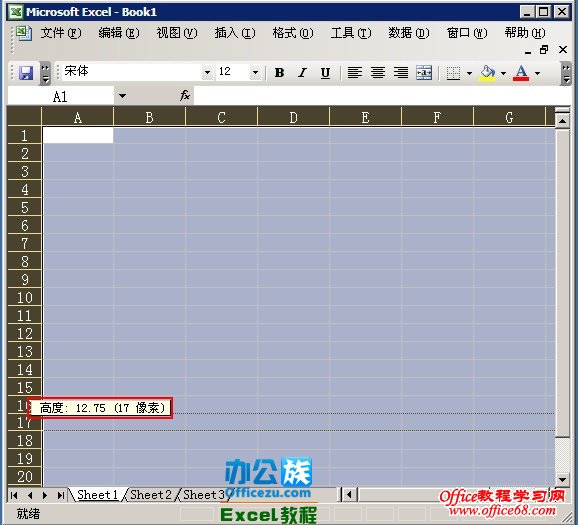This screenshot has width=578, height=525.
Task: Toggle Underline formatting
Action: (325, 73)
